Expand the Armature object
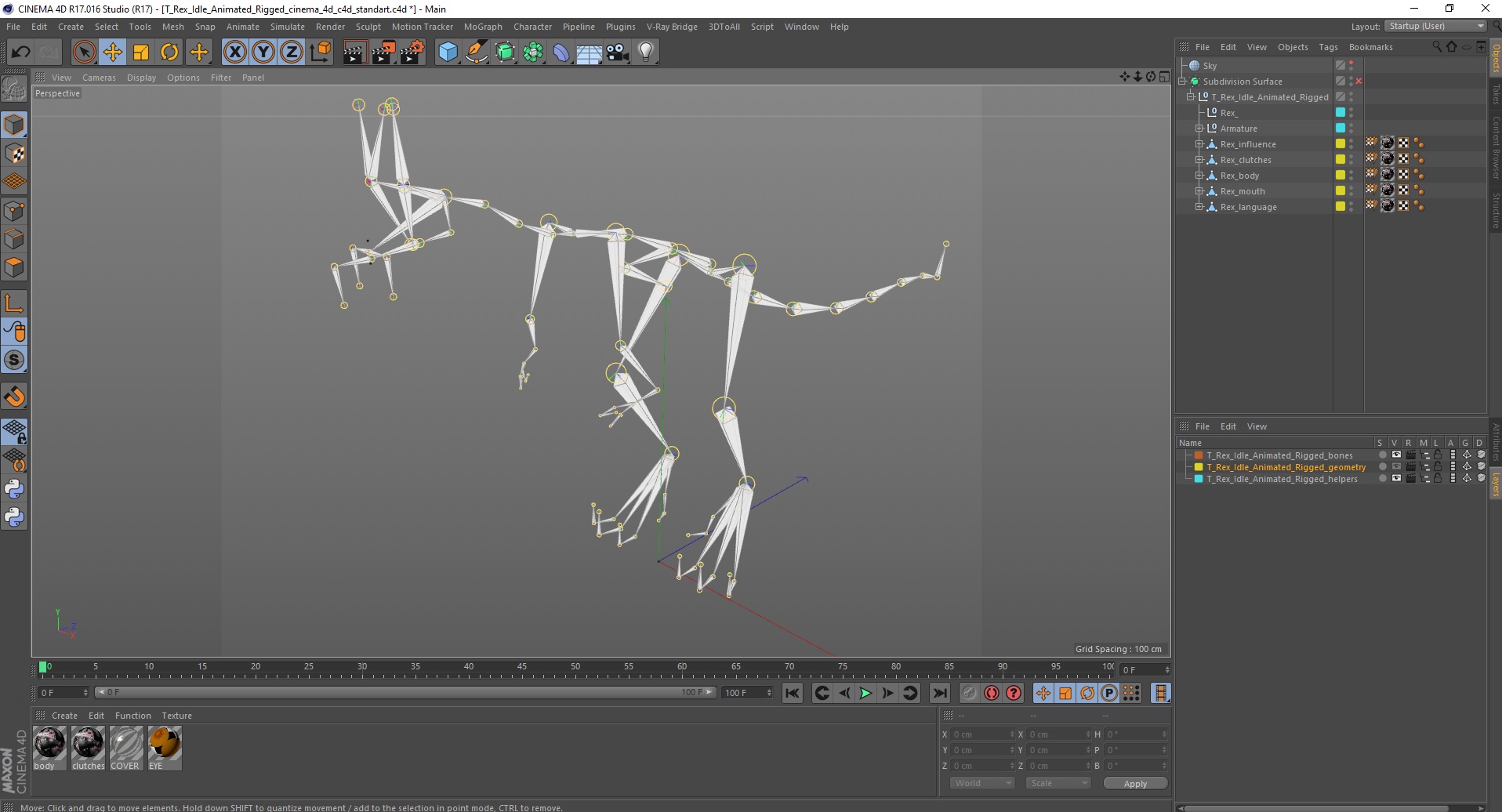The image size is (1502, 812). (x=1199, y=129)
